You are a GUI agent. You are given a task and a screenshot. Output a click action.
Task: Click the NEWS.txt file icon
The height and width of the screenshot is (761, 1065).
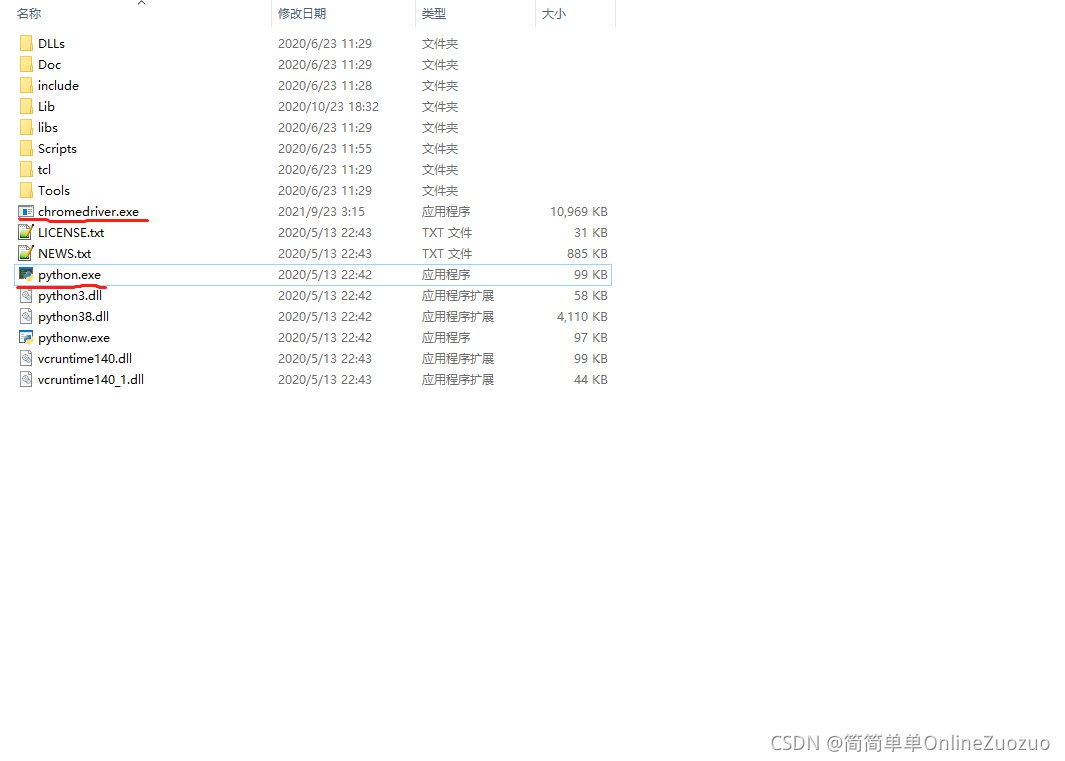click(26, 254)
